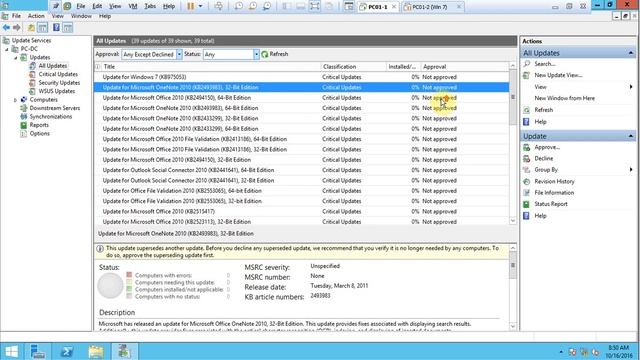640x360 pixels.
Task: Click the Approve icon in the Update section
Action: (527, 147)
